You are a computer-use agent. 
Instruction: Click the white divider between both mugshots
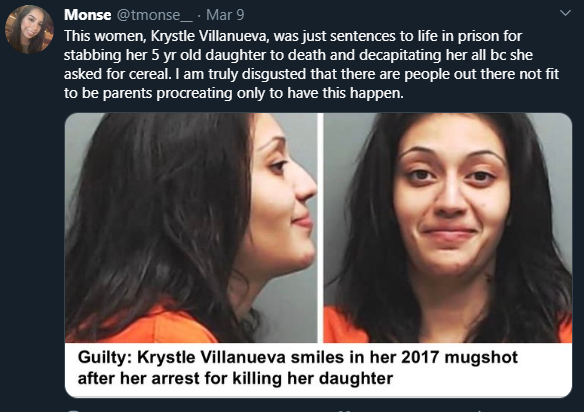point(320,228)
